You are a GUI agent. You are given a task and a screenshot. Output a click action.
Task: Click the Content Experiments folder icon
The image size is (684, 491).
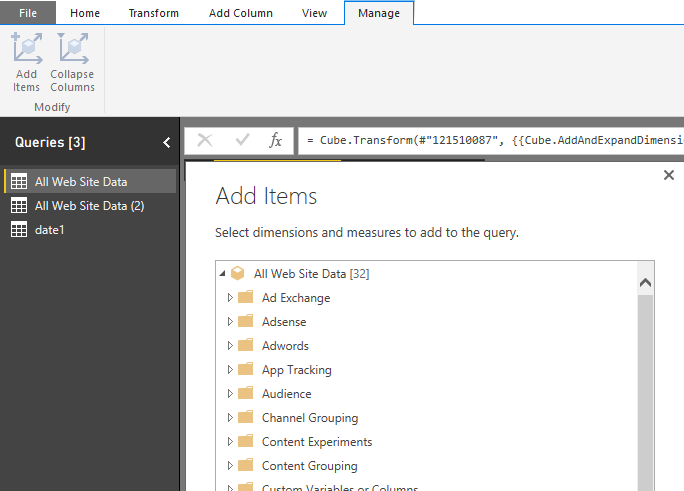pyautogui.click(x=246, y=441)
